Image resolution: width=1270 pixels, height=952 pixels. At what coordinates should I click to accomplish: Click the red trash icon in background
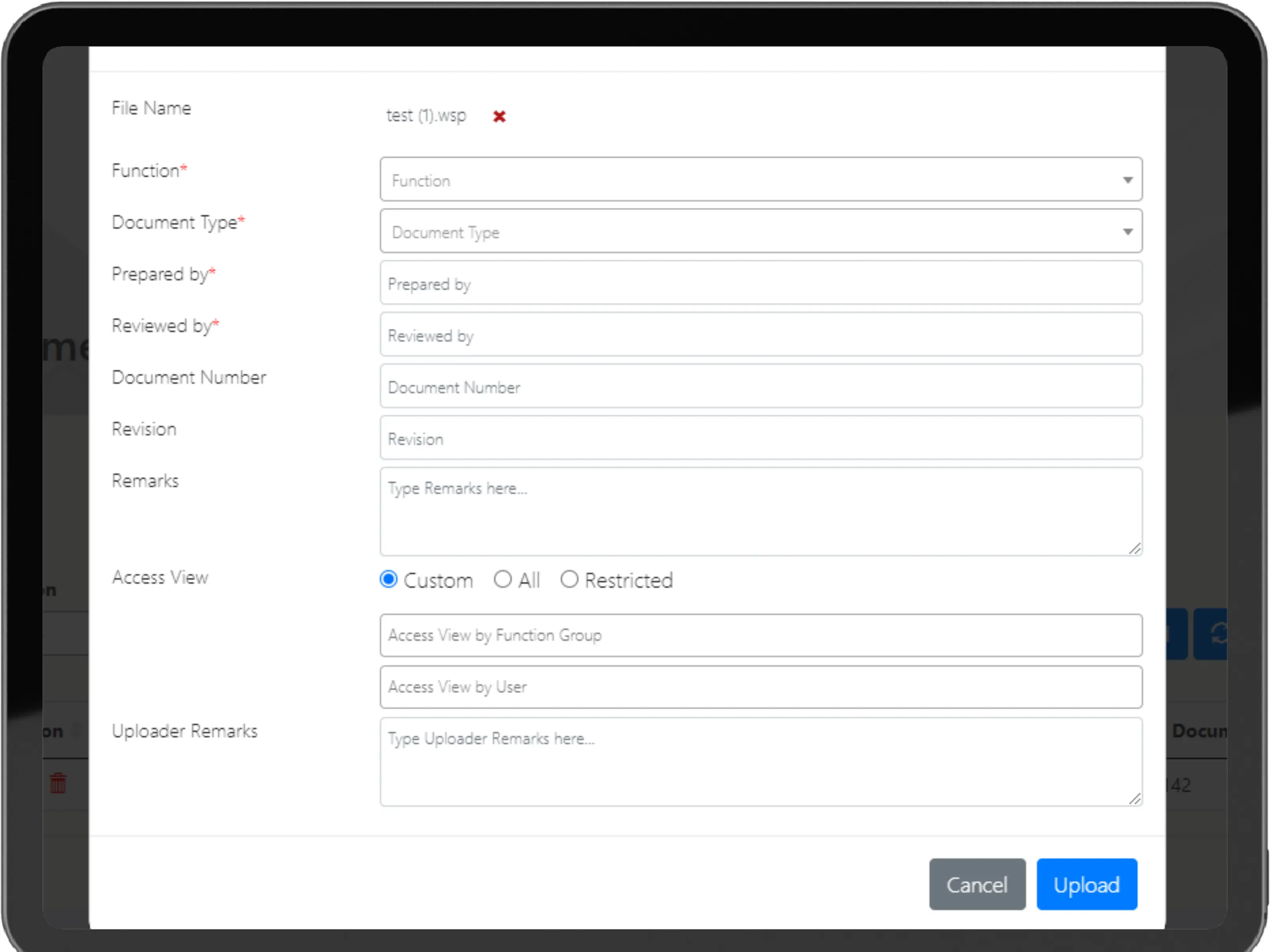[58, 783]
